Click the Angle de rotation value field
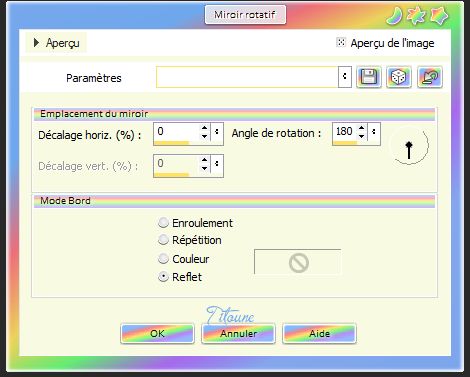This screenshot has width=470, height=377. [x=345, y=131]
